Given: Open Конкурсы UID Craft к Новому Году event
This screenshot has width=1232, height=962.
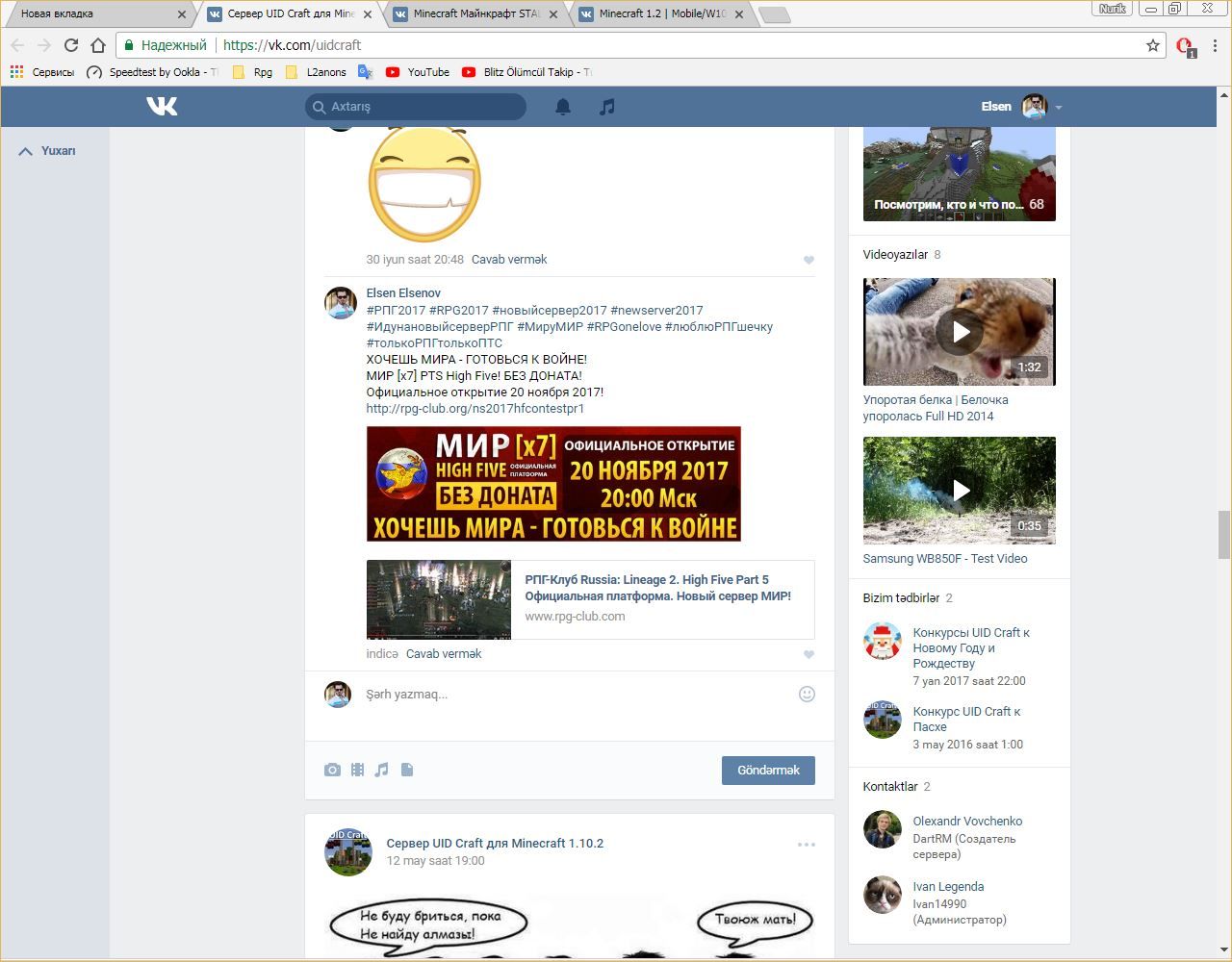Looking at the screenshot, I should tap(971, 648).
